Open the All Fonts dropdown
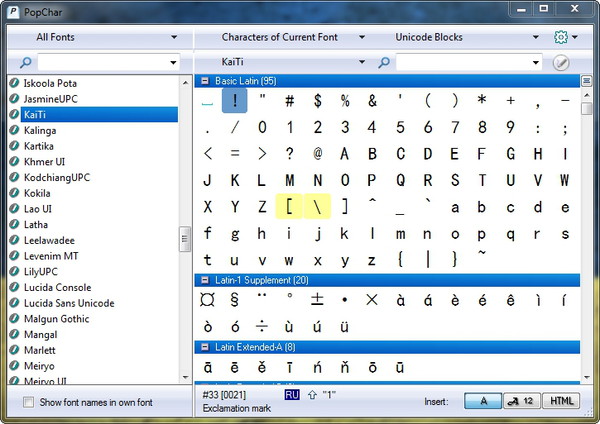The height and width of the screenshot is (424, 600). (x=97, y=37)
